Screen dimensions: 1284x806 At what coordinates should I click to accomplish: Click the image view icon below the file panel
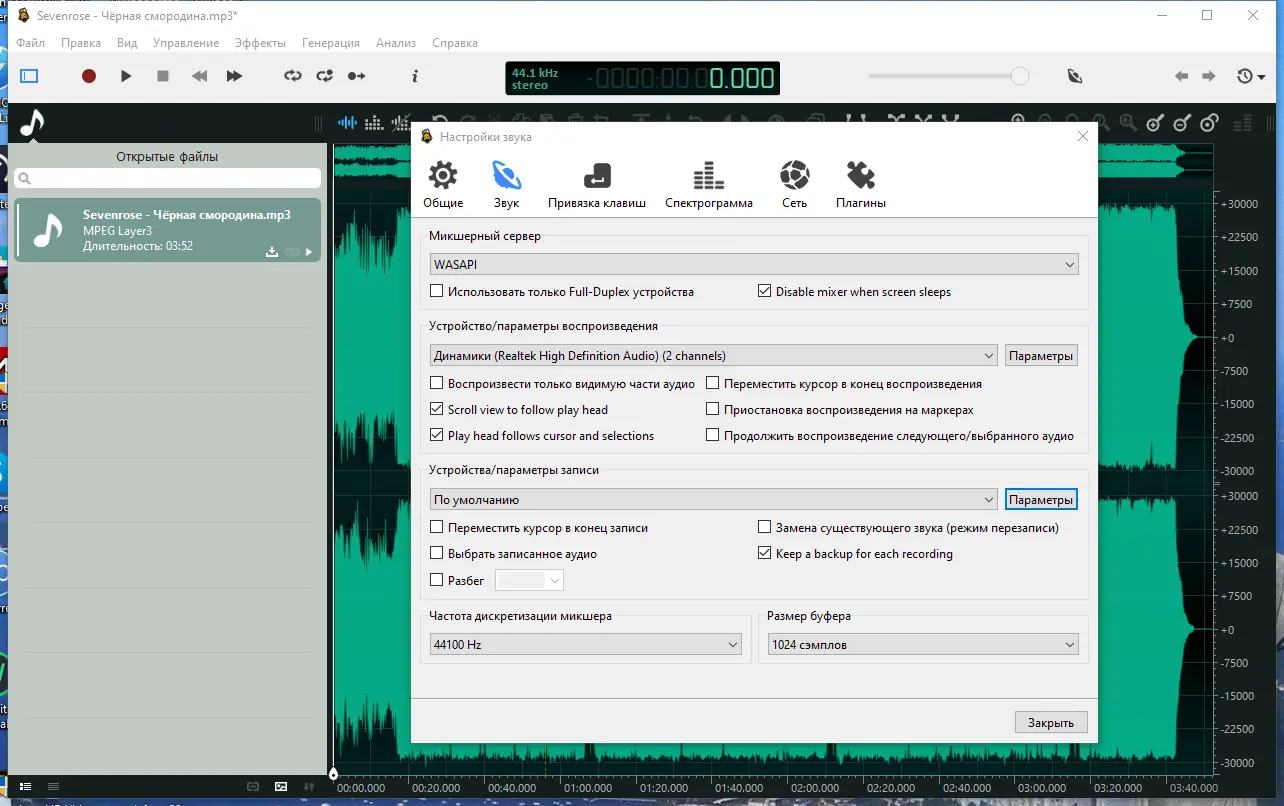281,786
